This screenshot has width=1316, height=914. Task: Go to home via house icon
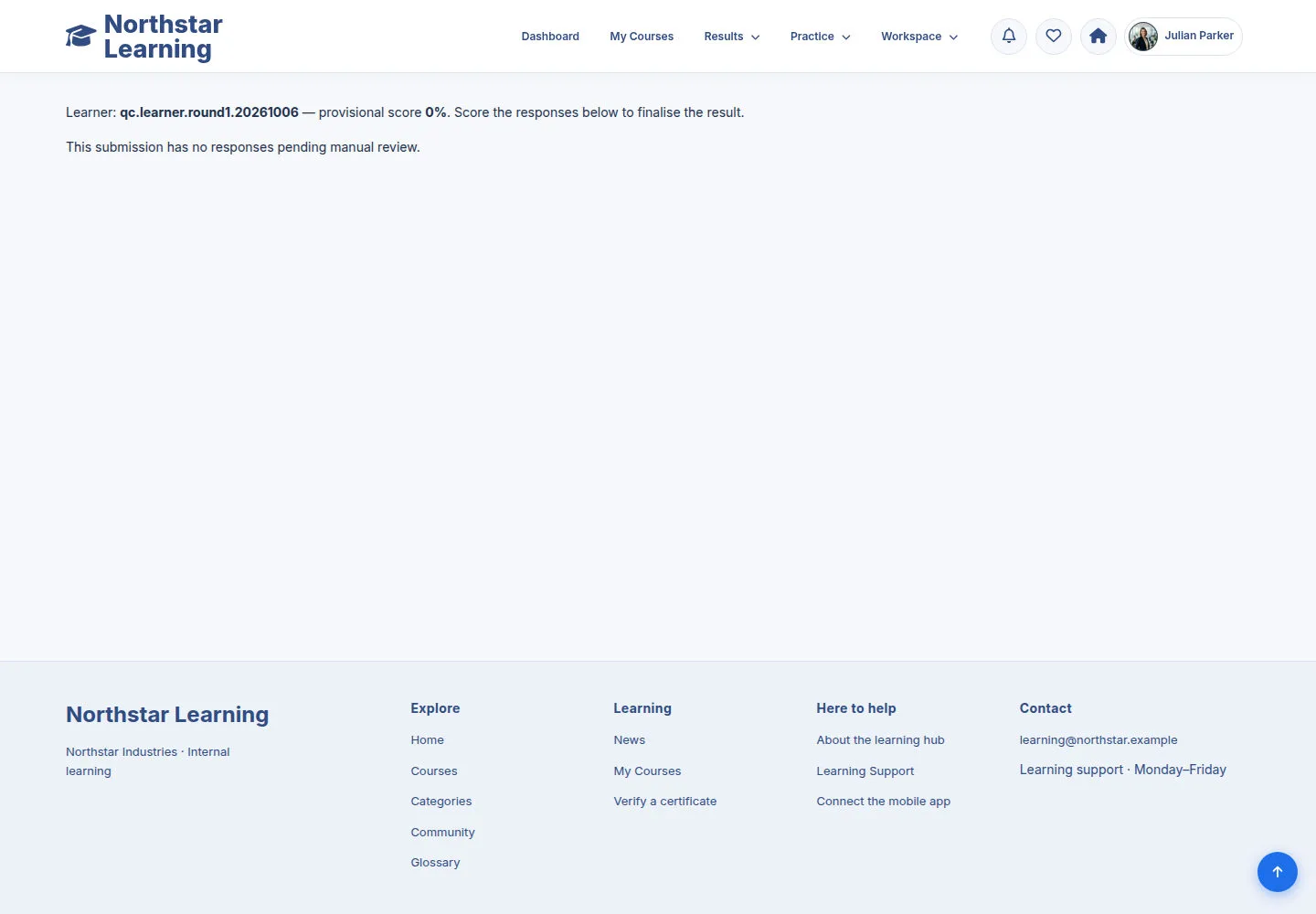coord(1098,37)
